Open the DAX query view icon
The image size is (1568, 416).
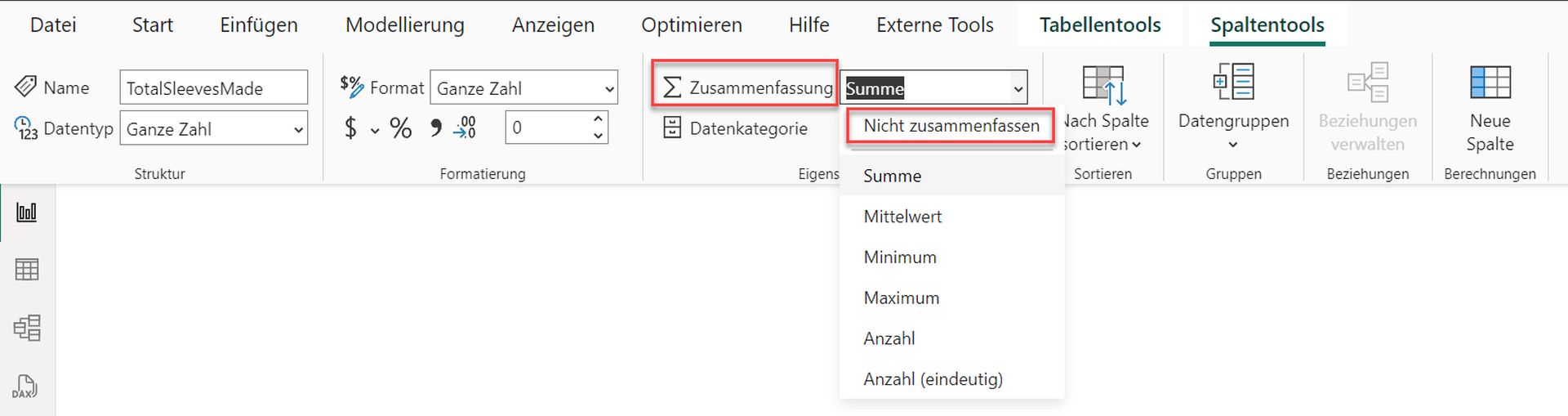click(x=25, y=387)
